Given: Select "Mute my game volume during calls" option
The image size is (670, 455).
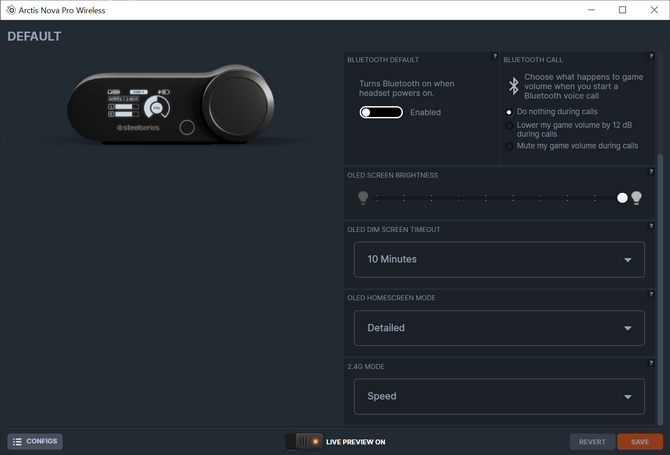Looking at the screenshot, I should [x=509, y=146].
